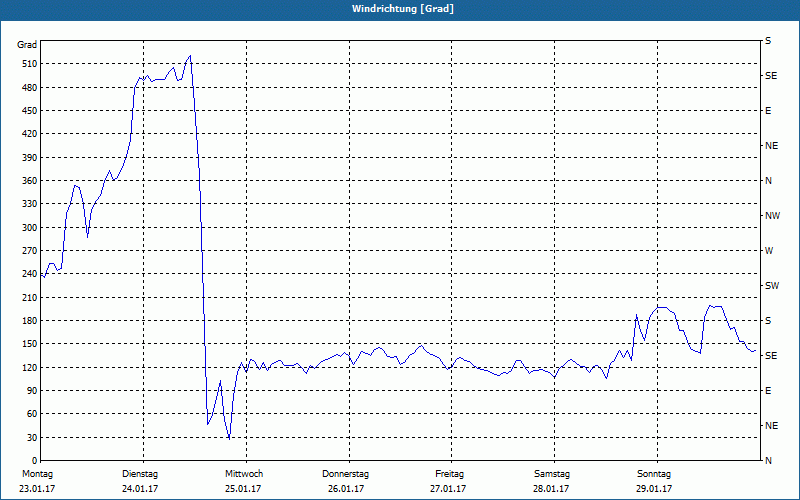800x500 pixels.
Task: Click the 'Samstag' day label
Action: (552, 474)
